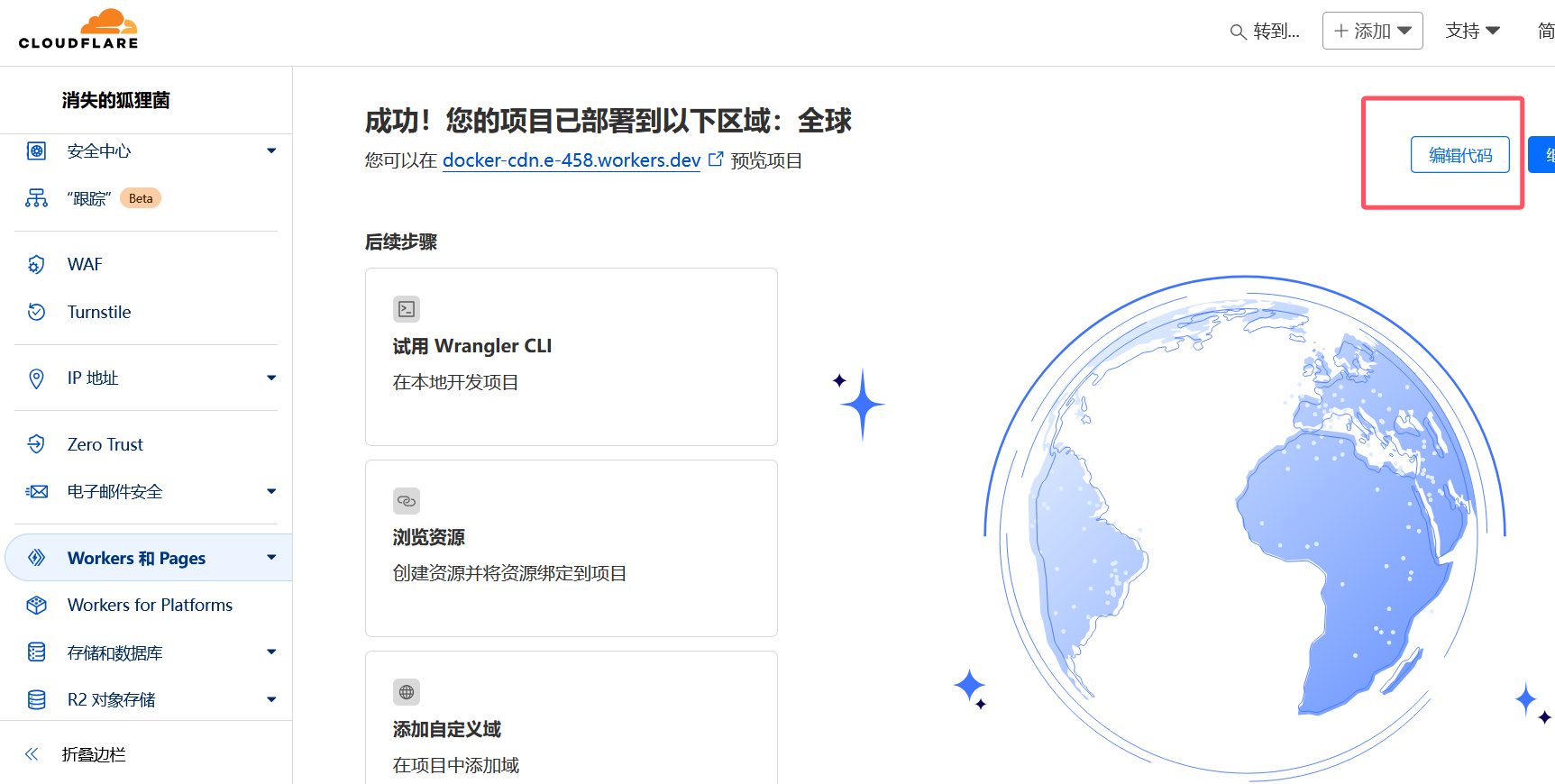Viewport: 1555px width, 784px height.
Task: Open the 试用 Wrangler CLI card
Action: (x=572, y=357)
